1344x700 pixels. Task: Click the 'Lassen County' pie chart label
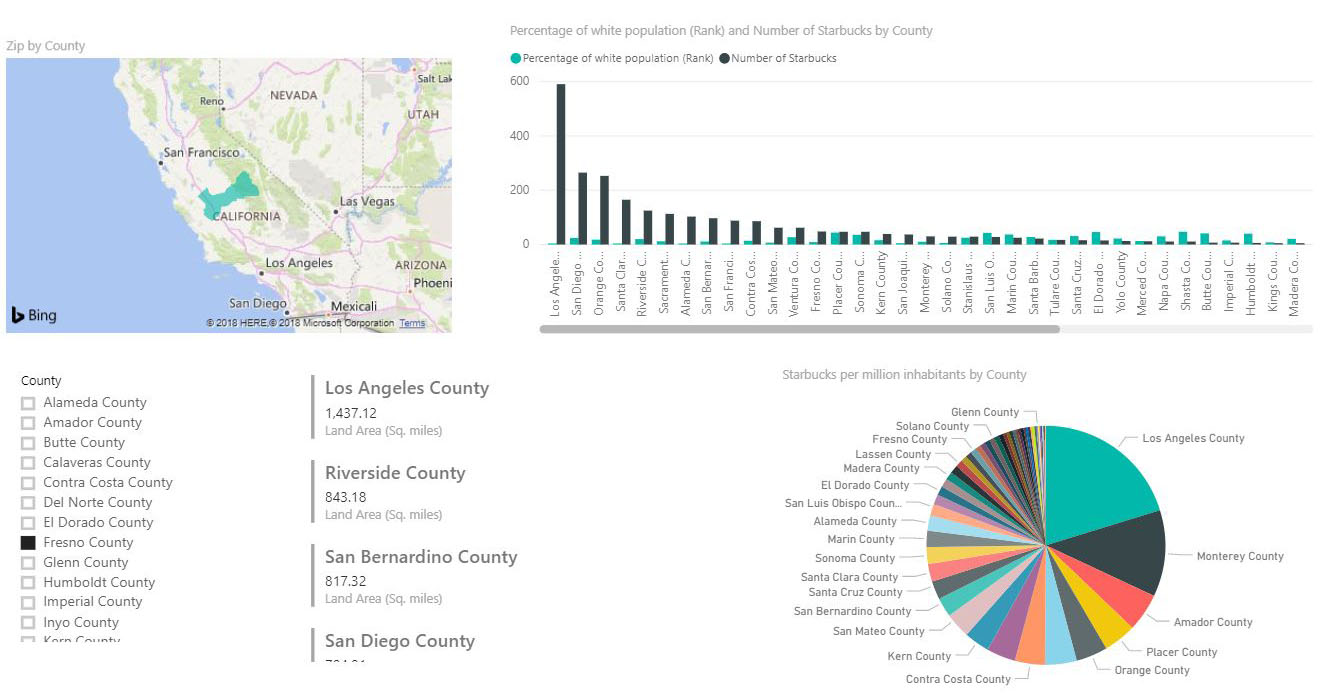pyautogui.click(x=893, y=454)
